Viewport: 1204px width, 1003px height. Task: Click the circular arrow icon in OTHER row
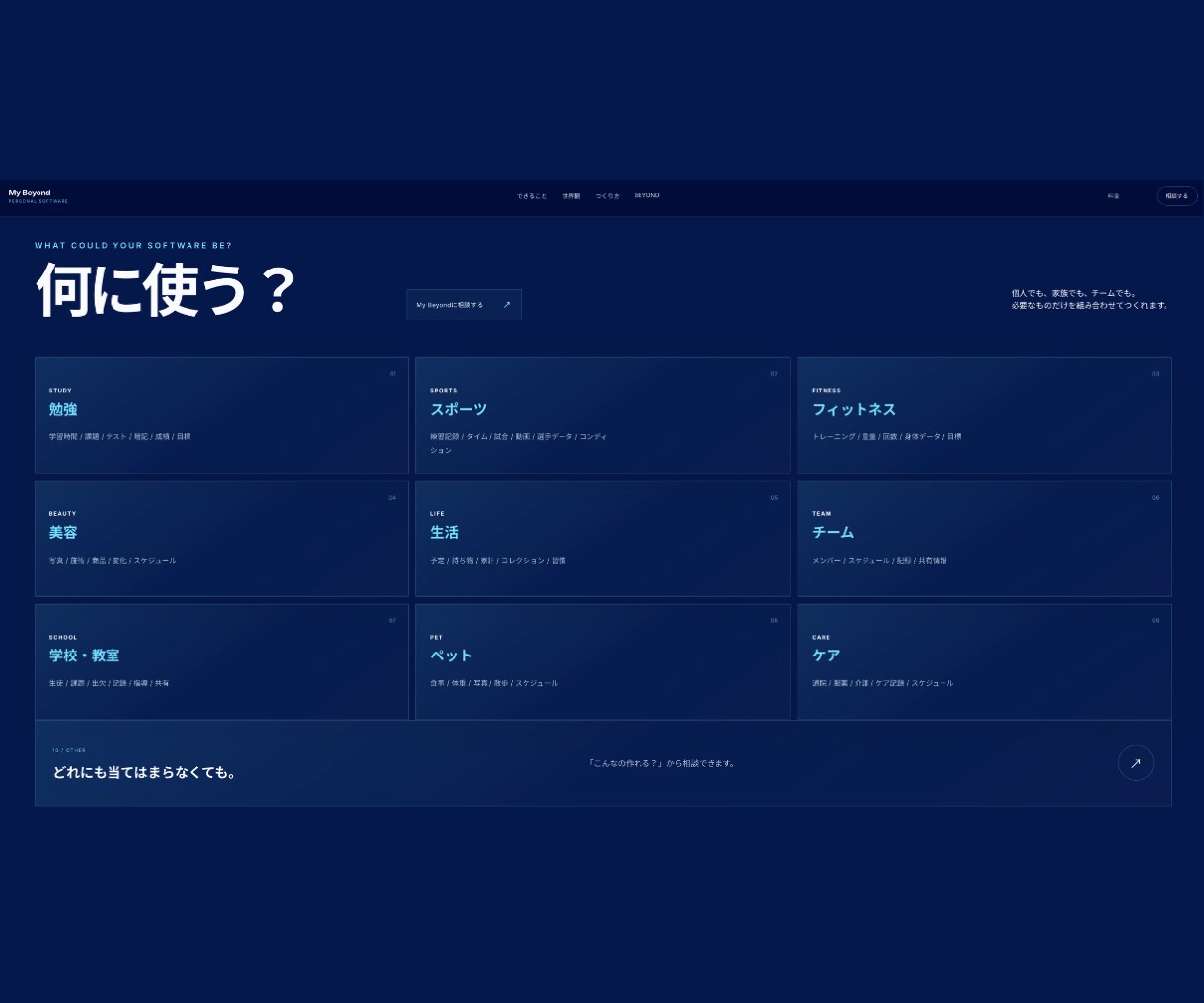coord(1136,763)
